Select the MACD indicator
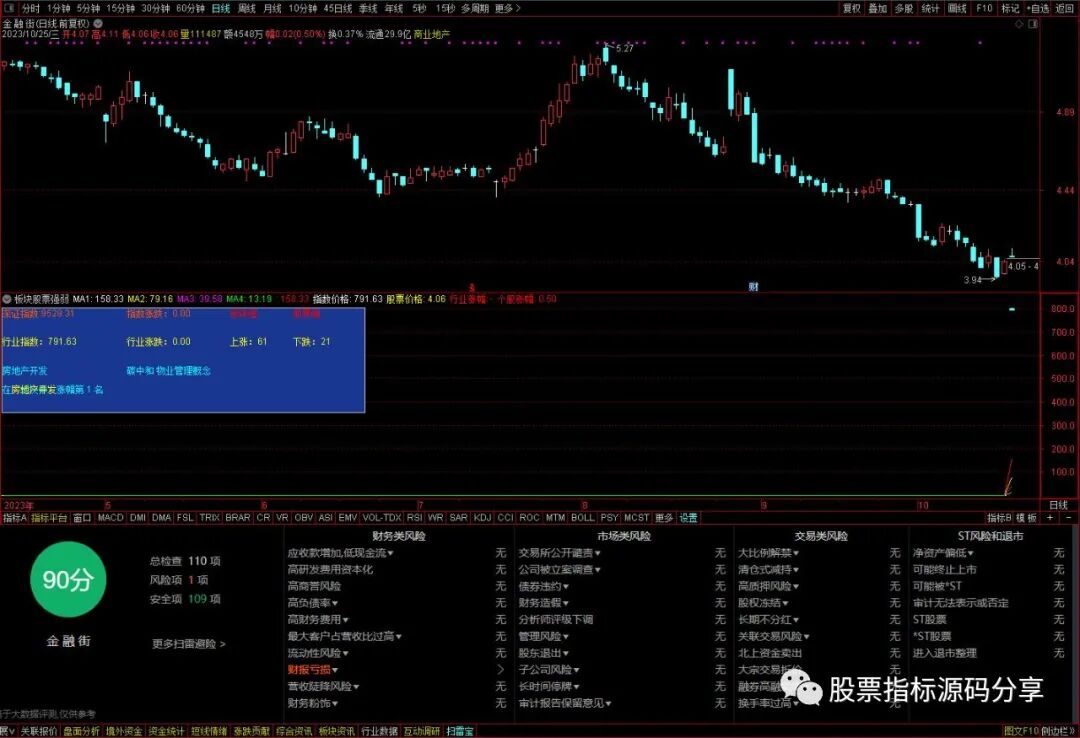 pos(110,517)
